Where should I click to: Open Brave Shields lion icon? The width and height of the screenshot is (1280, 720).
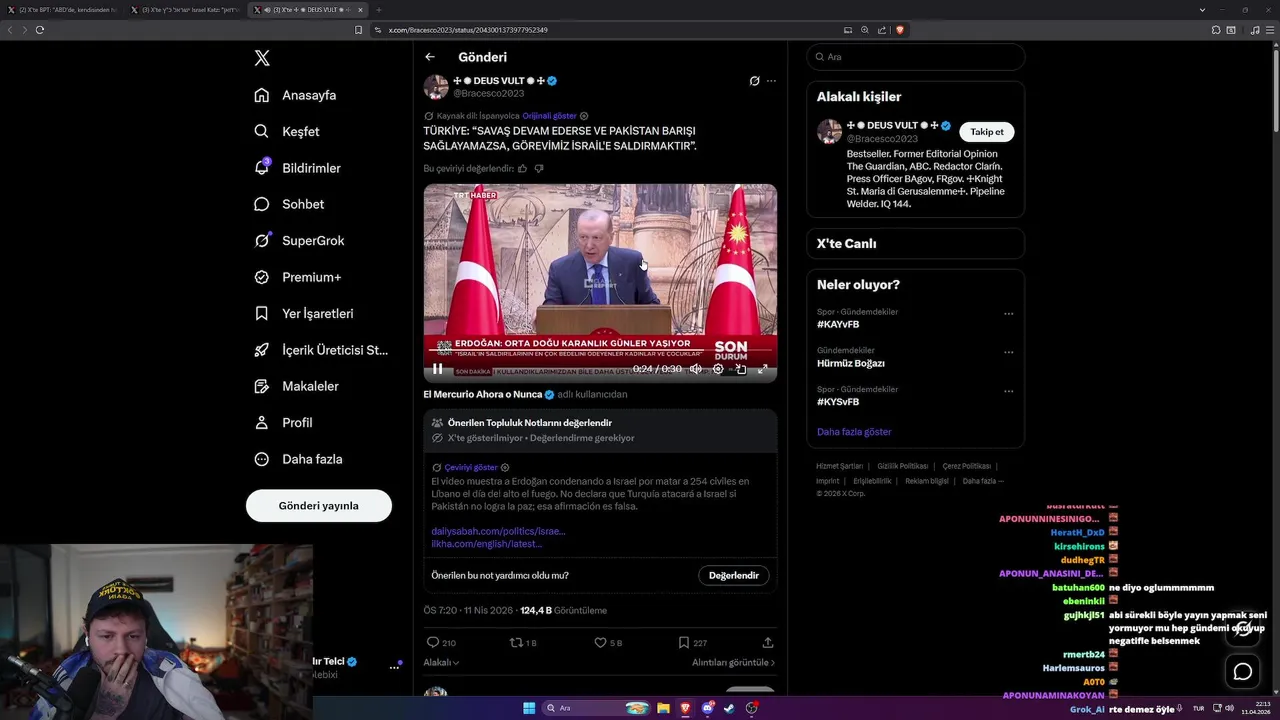coord(900,30)
